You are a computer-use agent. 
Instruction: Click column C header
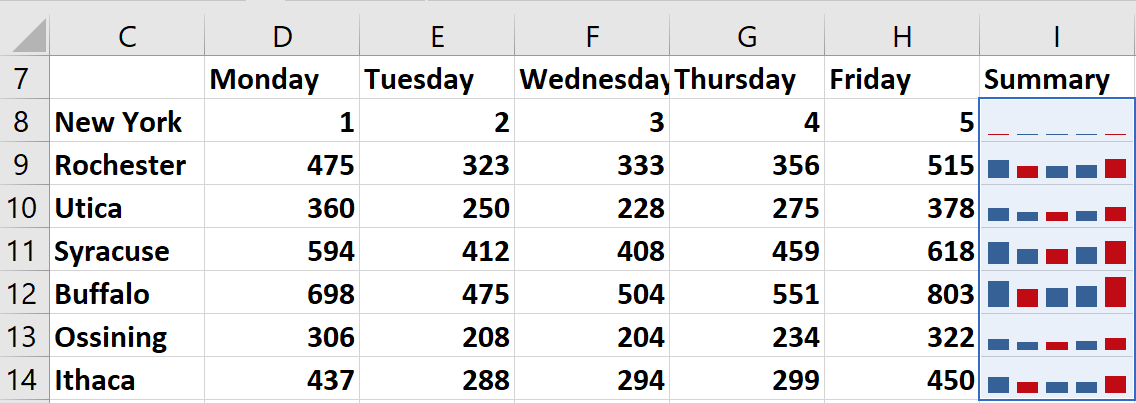(126, 36)
